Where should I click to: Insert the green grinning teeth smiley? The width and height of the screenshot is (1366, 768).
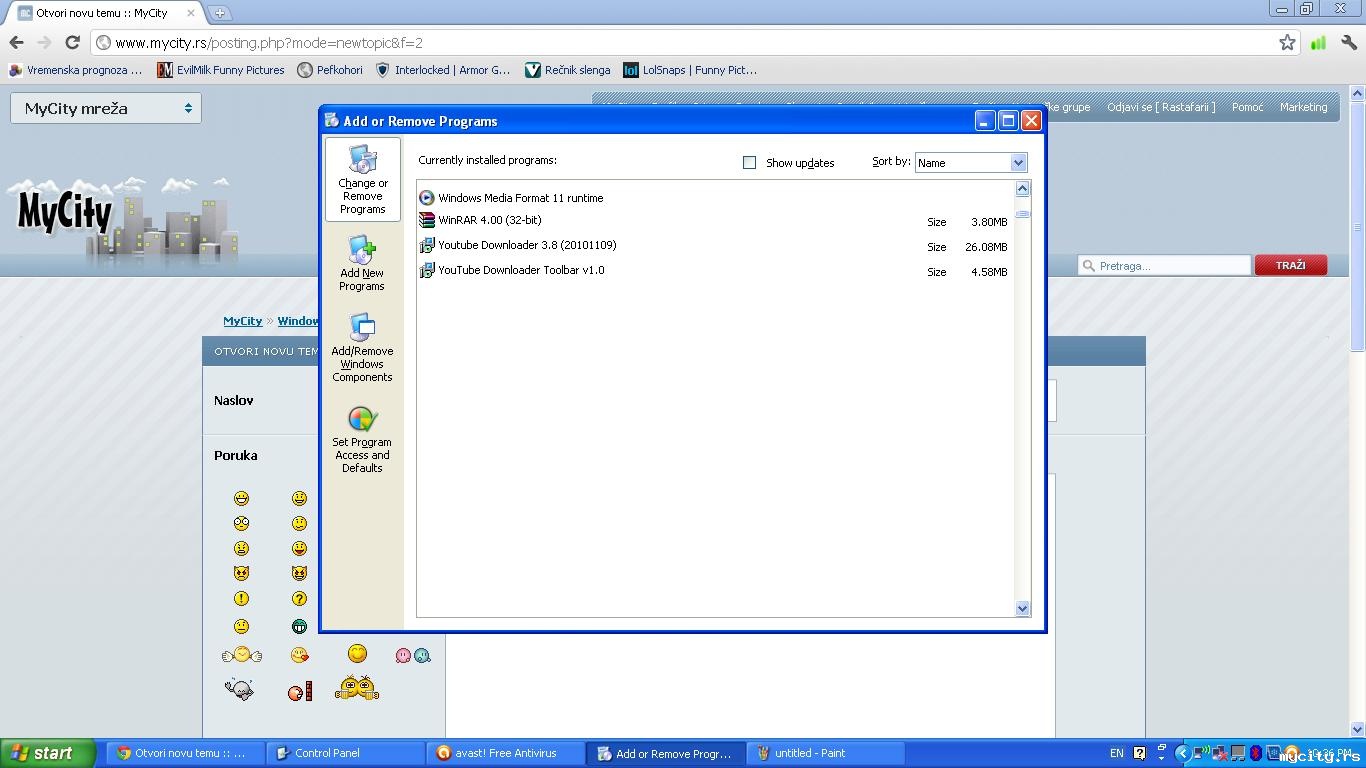[299, 626]
